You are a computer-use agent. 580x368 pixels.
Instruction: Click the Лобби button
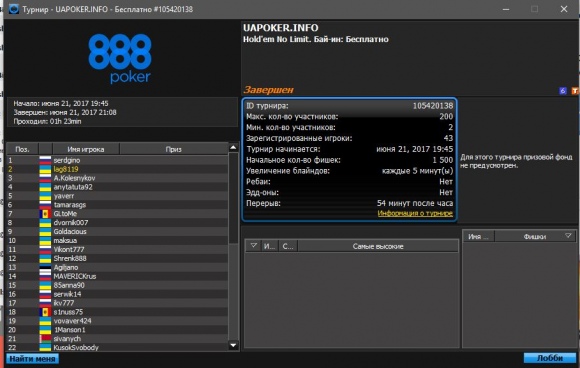[550, 358]
